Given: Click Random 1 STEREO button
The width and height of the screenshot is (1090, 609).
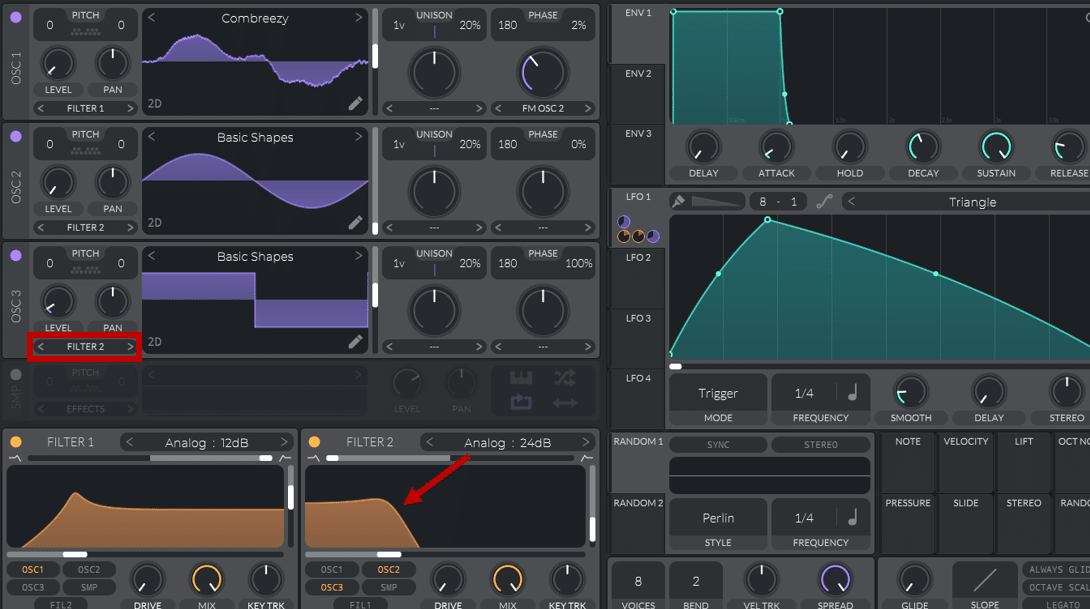Looking at the screenshot, I should (x=821, y=444).
